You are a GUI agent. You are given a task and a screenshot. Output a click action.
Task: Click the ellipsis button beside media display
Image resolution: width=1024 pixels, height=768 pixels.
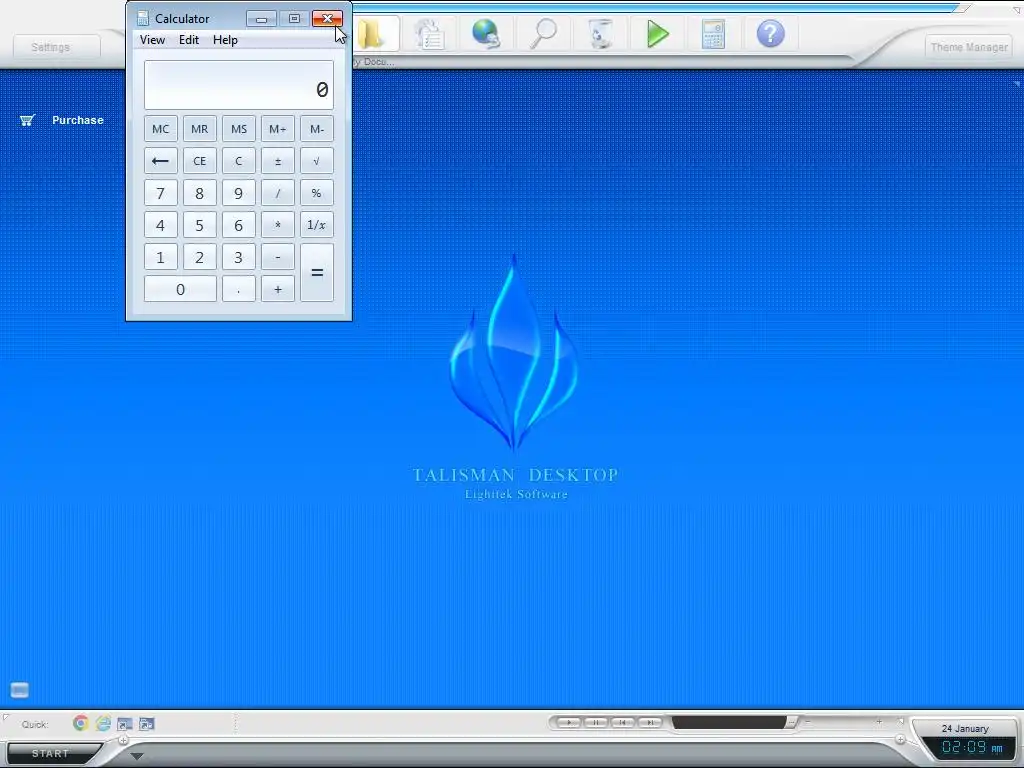[792, 722]
